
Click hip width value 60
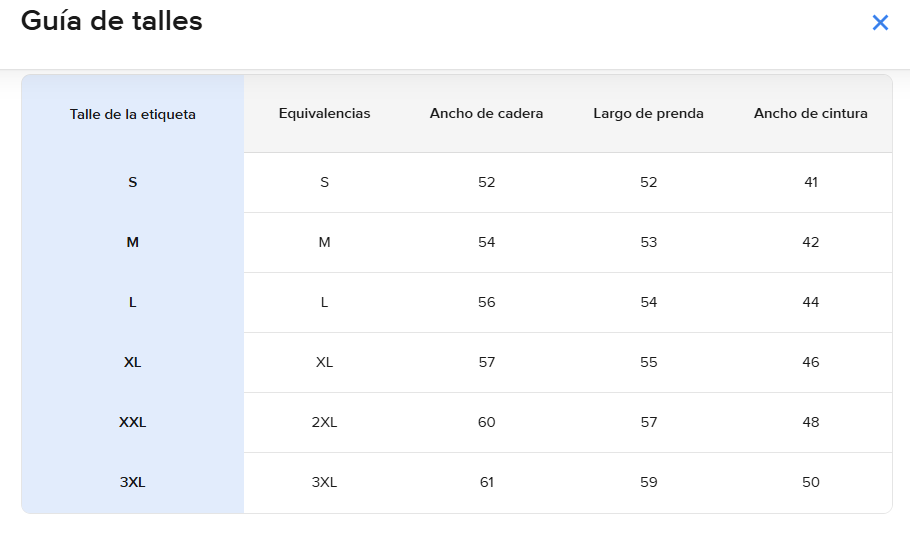(486, 422)
